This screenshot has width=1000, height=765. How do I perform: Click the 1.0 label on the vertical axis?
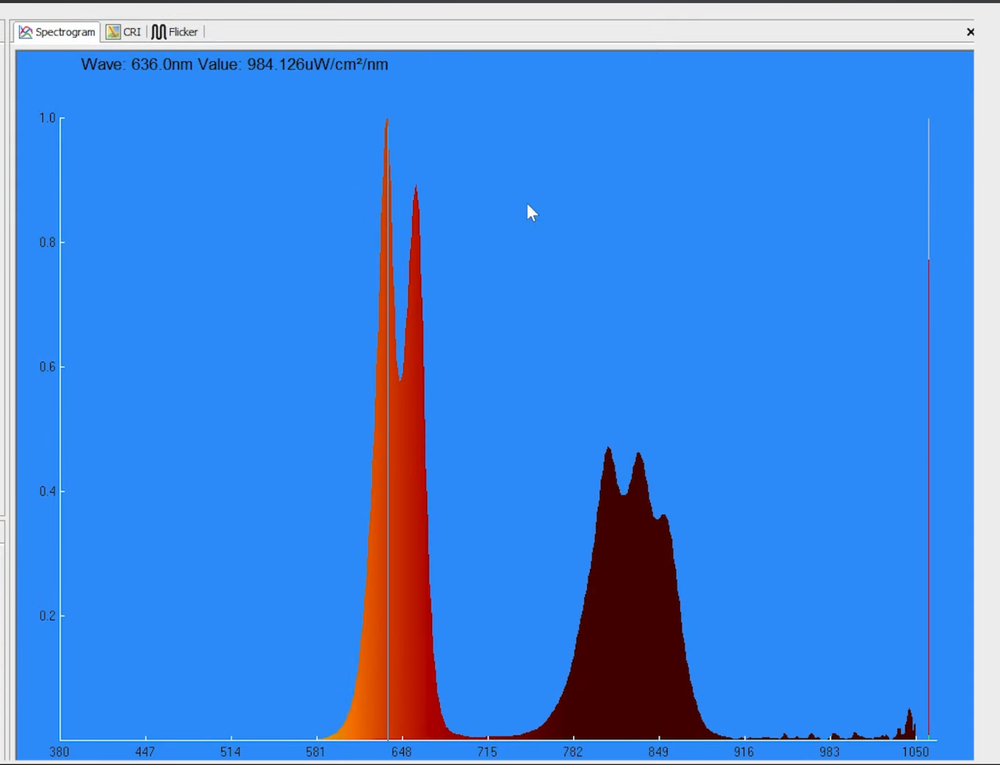pyautogui.click(x=46, y=118)
